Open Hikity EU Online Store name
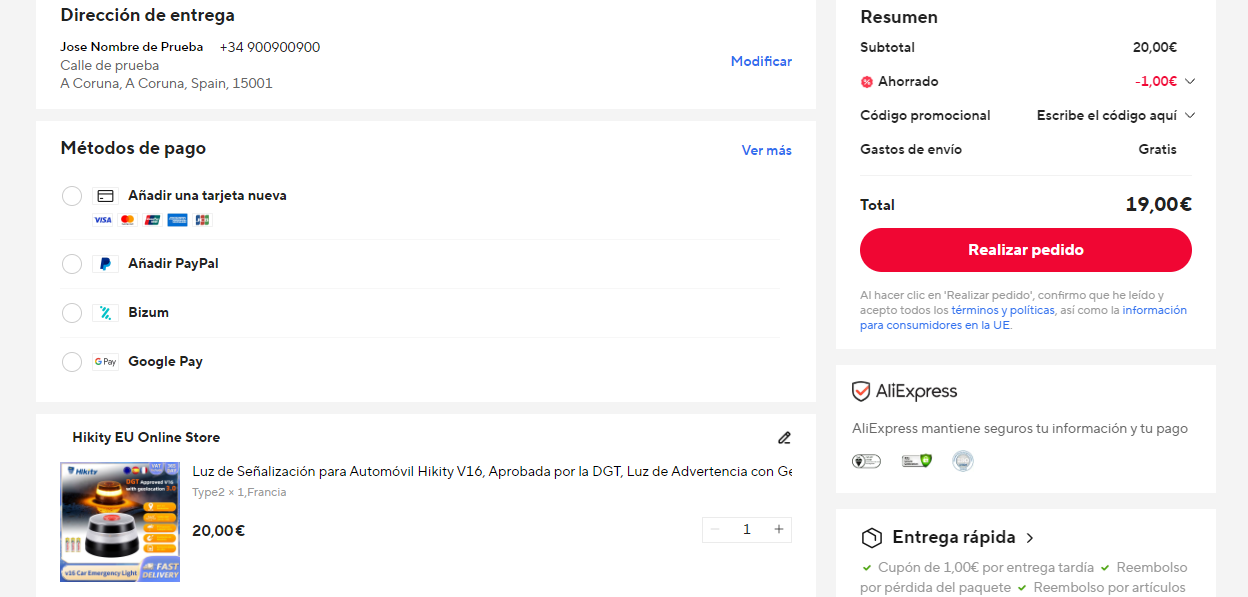This screenshot has height=597, width=1248. 146,438
